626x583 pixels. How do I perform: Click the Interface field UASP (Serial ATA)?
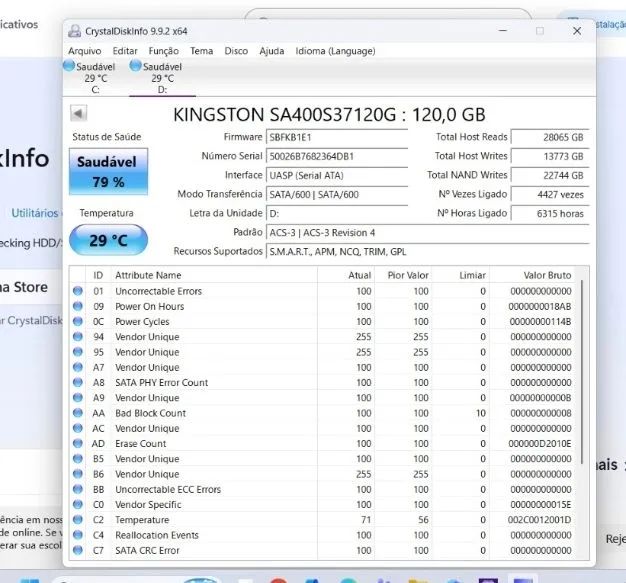tap(337, 175)
